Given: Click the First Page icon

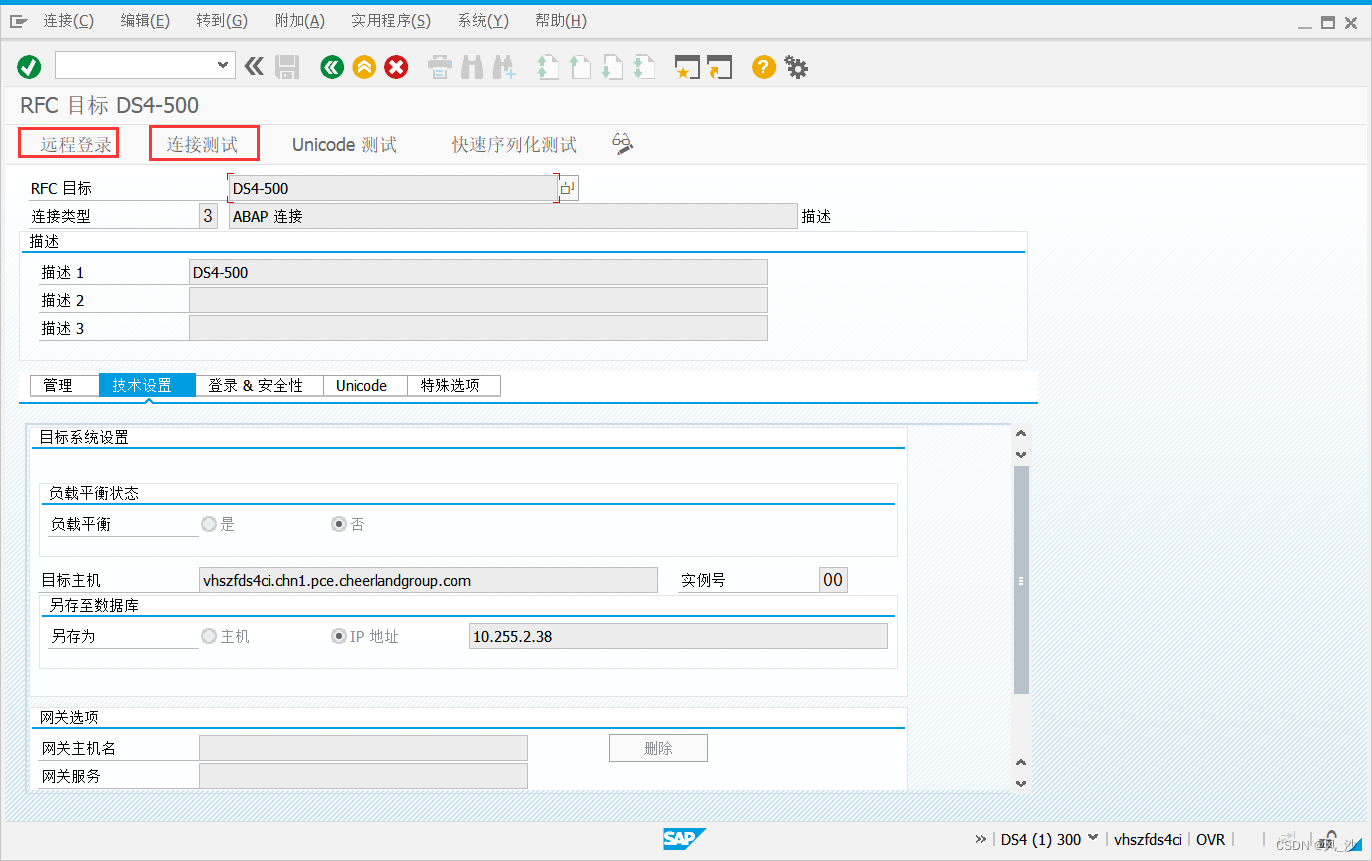Looking at the screenshot, I should (547, 67).
